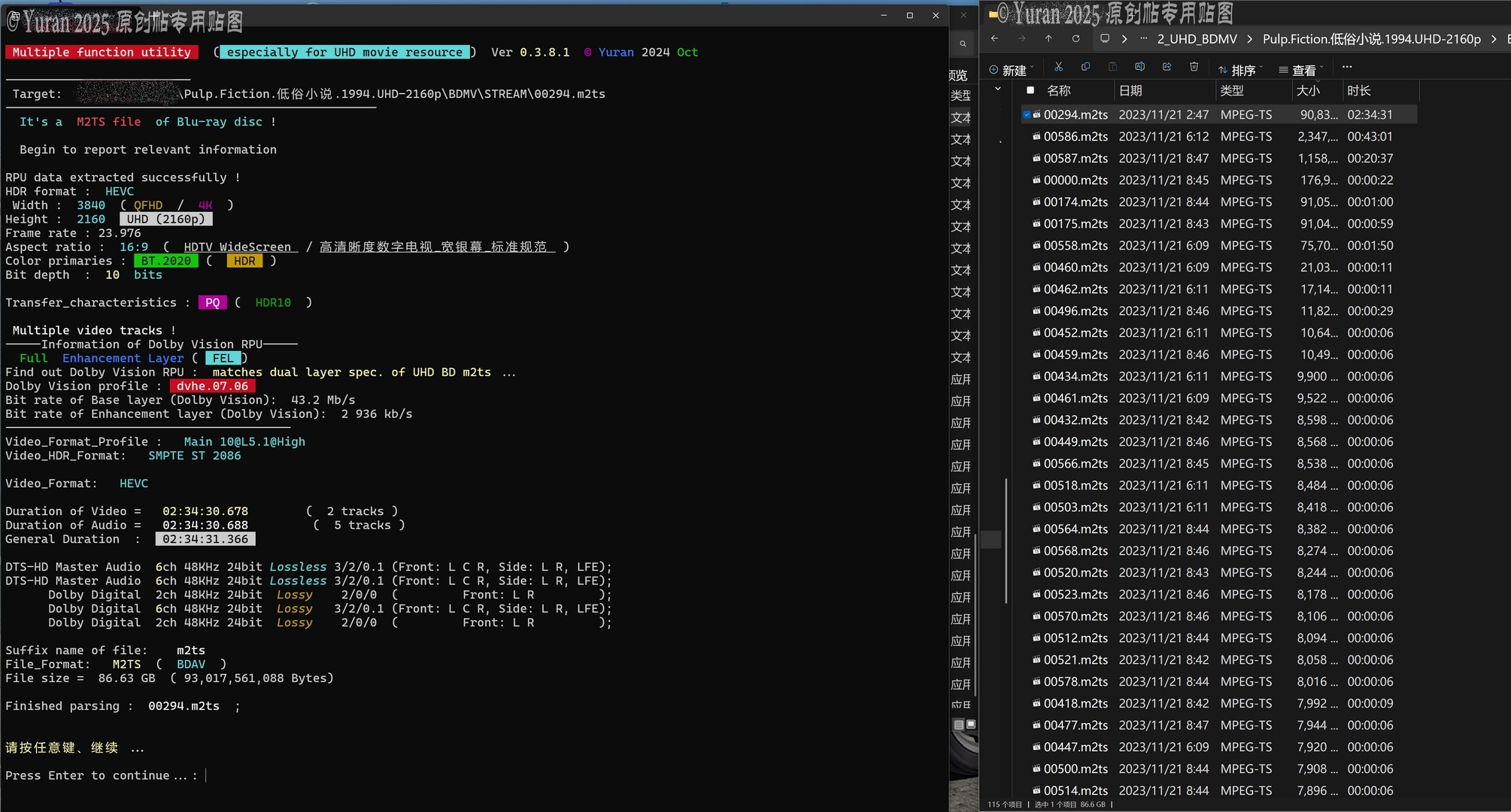1511x812 pixels.
Task: Expand chevron after the This PC icon
Action: [1124, 39]
